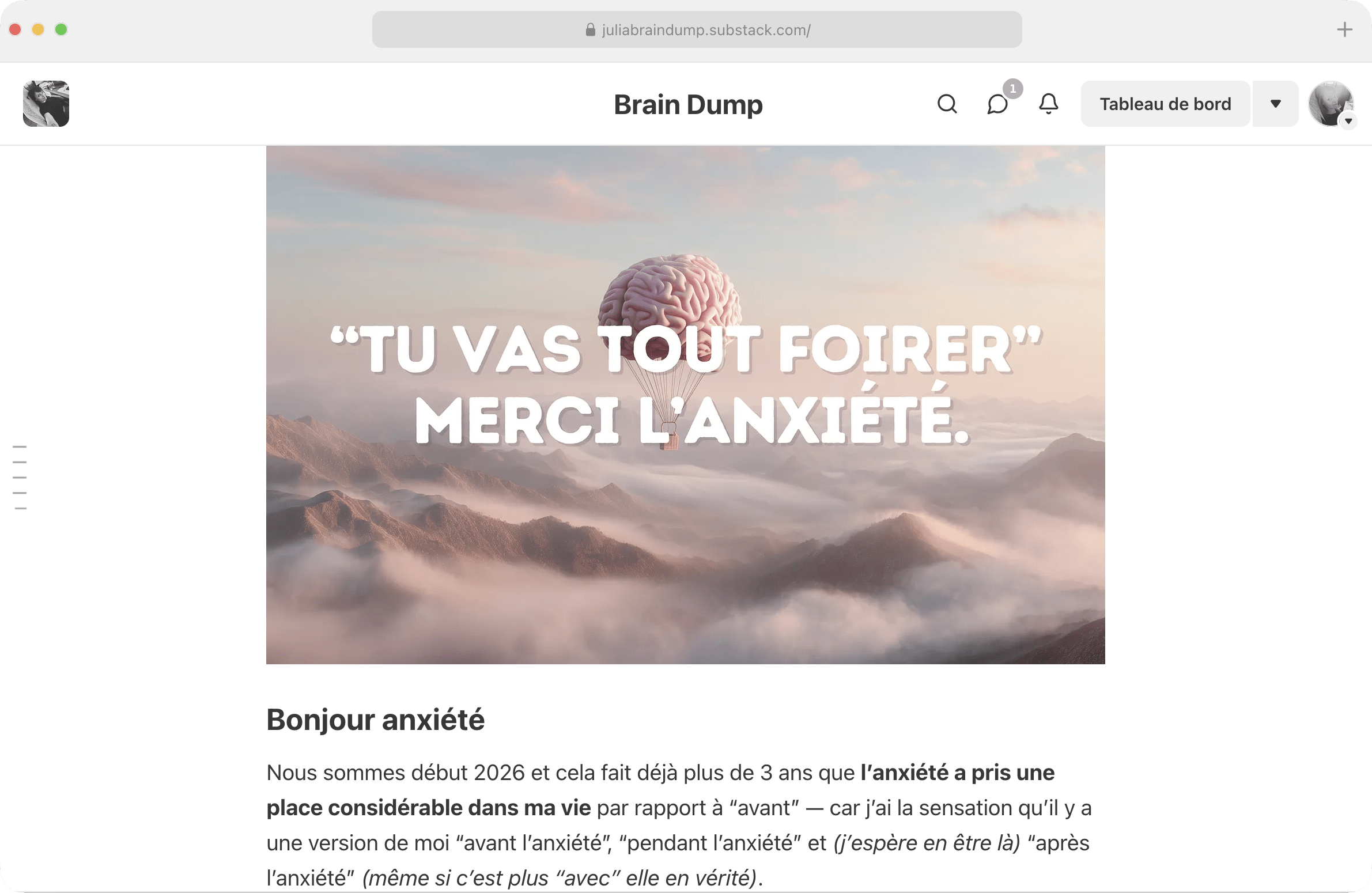Click small arrow badge on profile avatar

[1348, 121]
